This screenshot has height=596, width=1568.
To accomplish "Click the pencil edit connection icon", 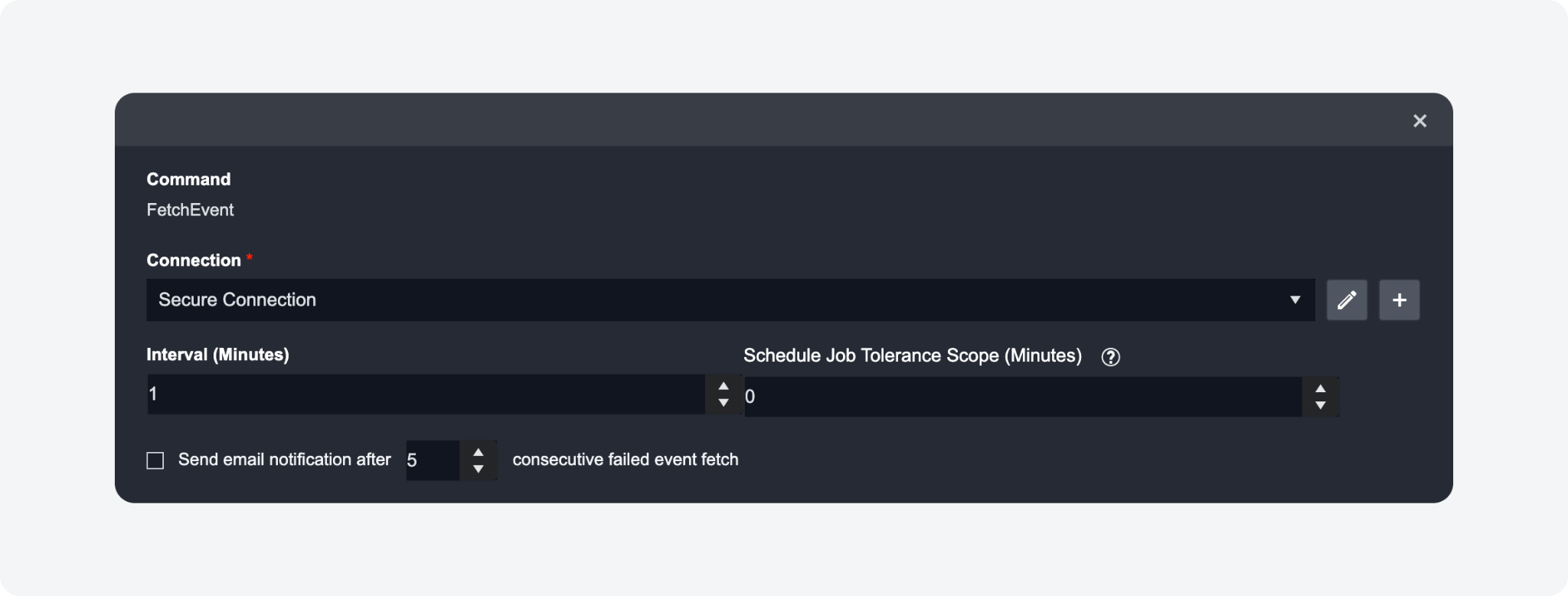I will [1347, 300].
